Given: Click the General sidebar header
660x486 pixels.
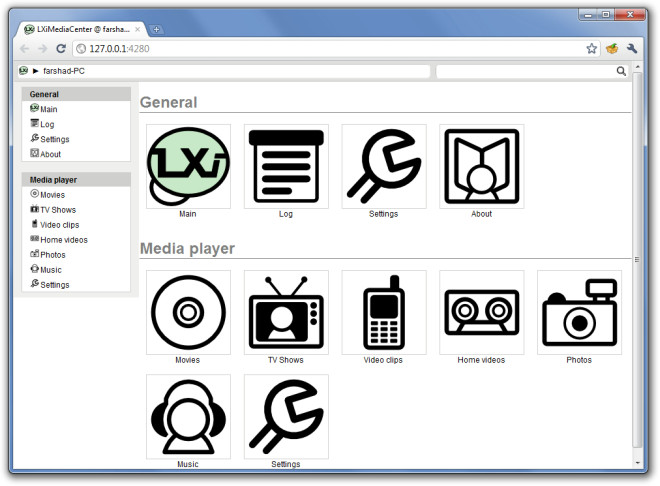Looking at the screenshot, I should click(76, 94).
